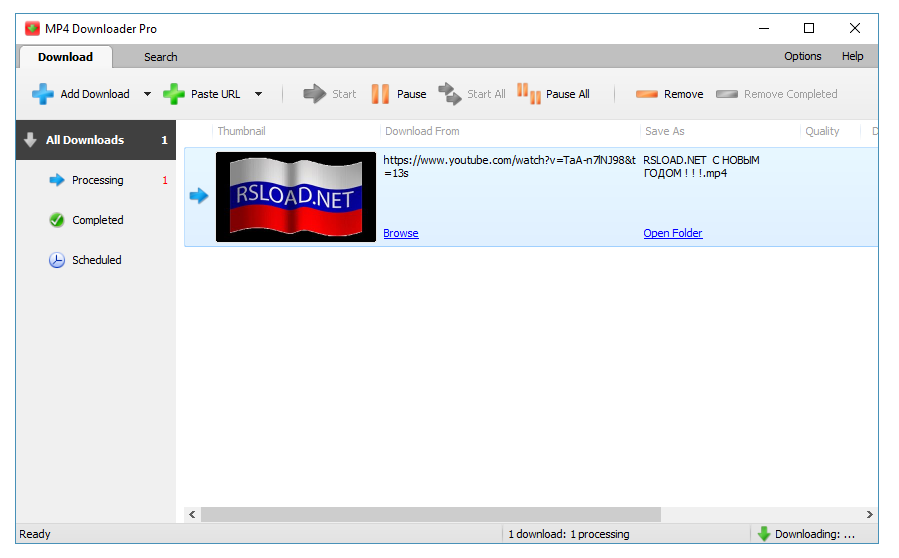Screen dimensions: 899x558
Task: Click the Start All double-arrow icon
Action: click(450, 94)
